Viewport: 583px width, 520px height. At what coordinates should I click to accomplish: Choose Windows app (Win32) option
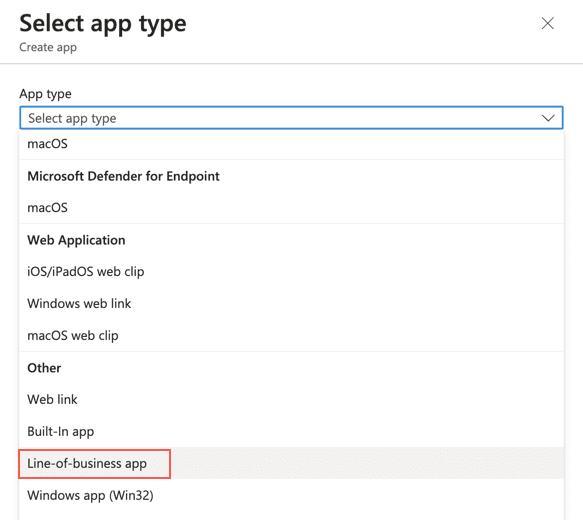[x=292, y=495]
